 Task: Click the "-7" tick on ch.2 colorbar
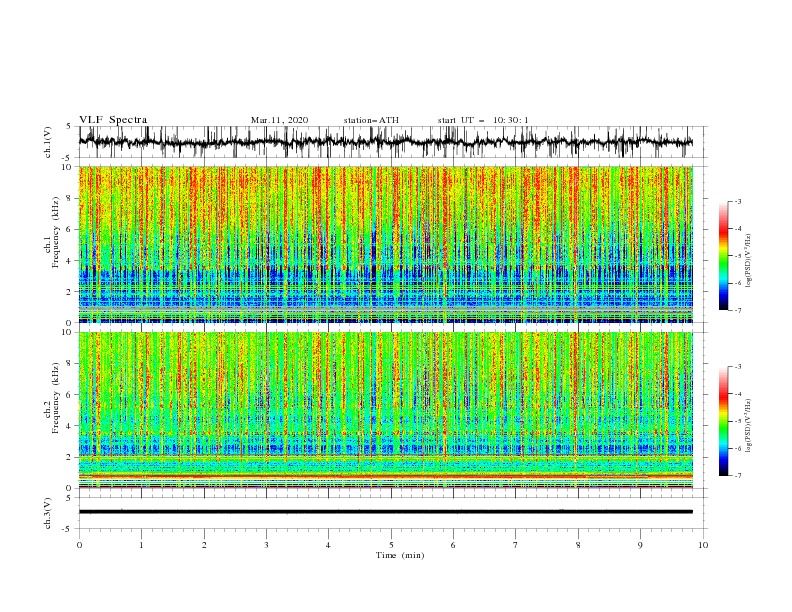coord(738,476)
